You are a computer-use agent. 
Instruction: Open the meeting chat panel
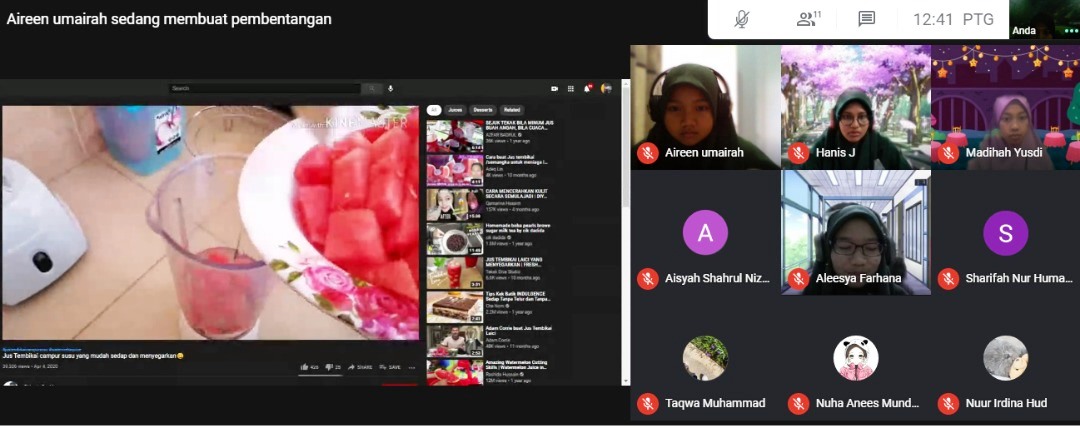pos(866,19)
